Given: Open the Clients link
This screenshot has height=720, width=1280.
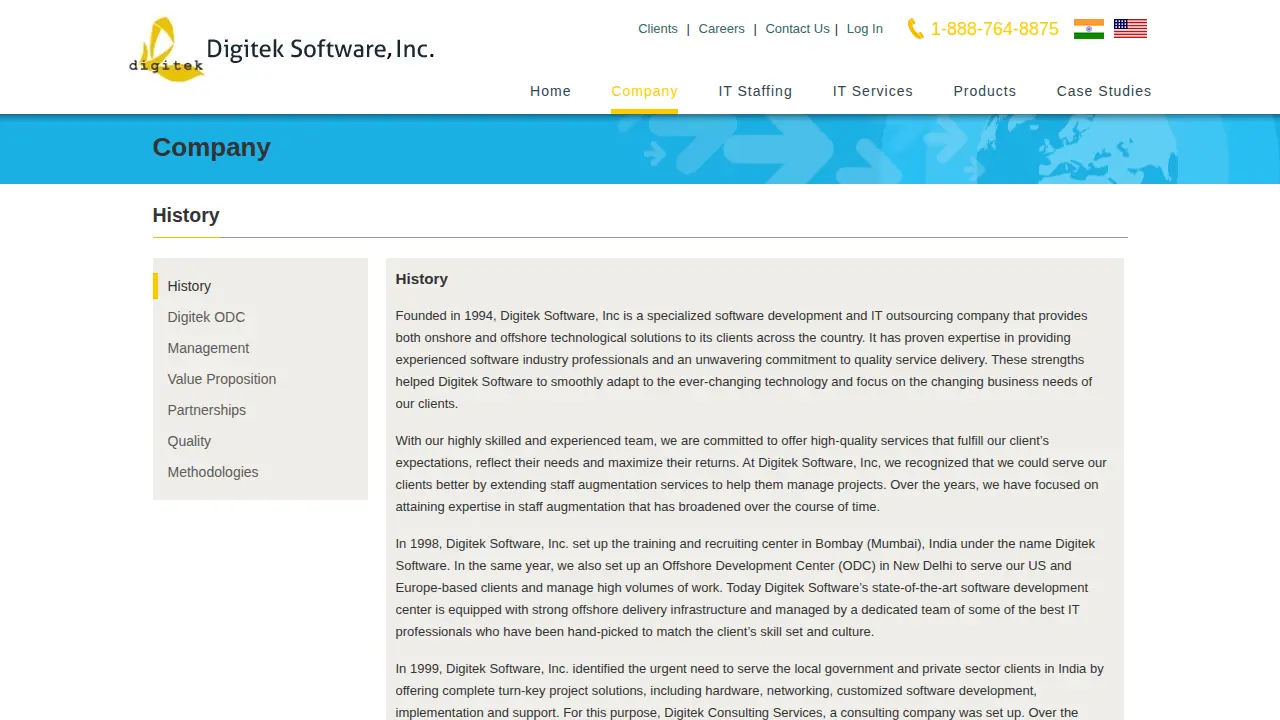Looking at the screenshot, I should pos(658,29).
